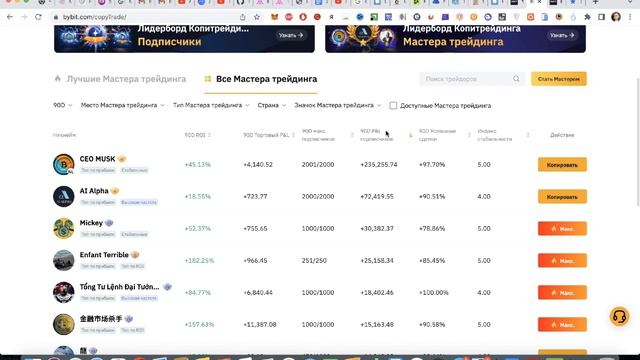Open Tổng Tư Lệnh trader avatar
The height and width of the screenshot is (360, 640).
[x=64, y=292]
